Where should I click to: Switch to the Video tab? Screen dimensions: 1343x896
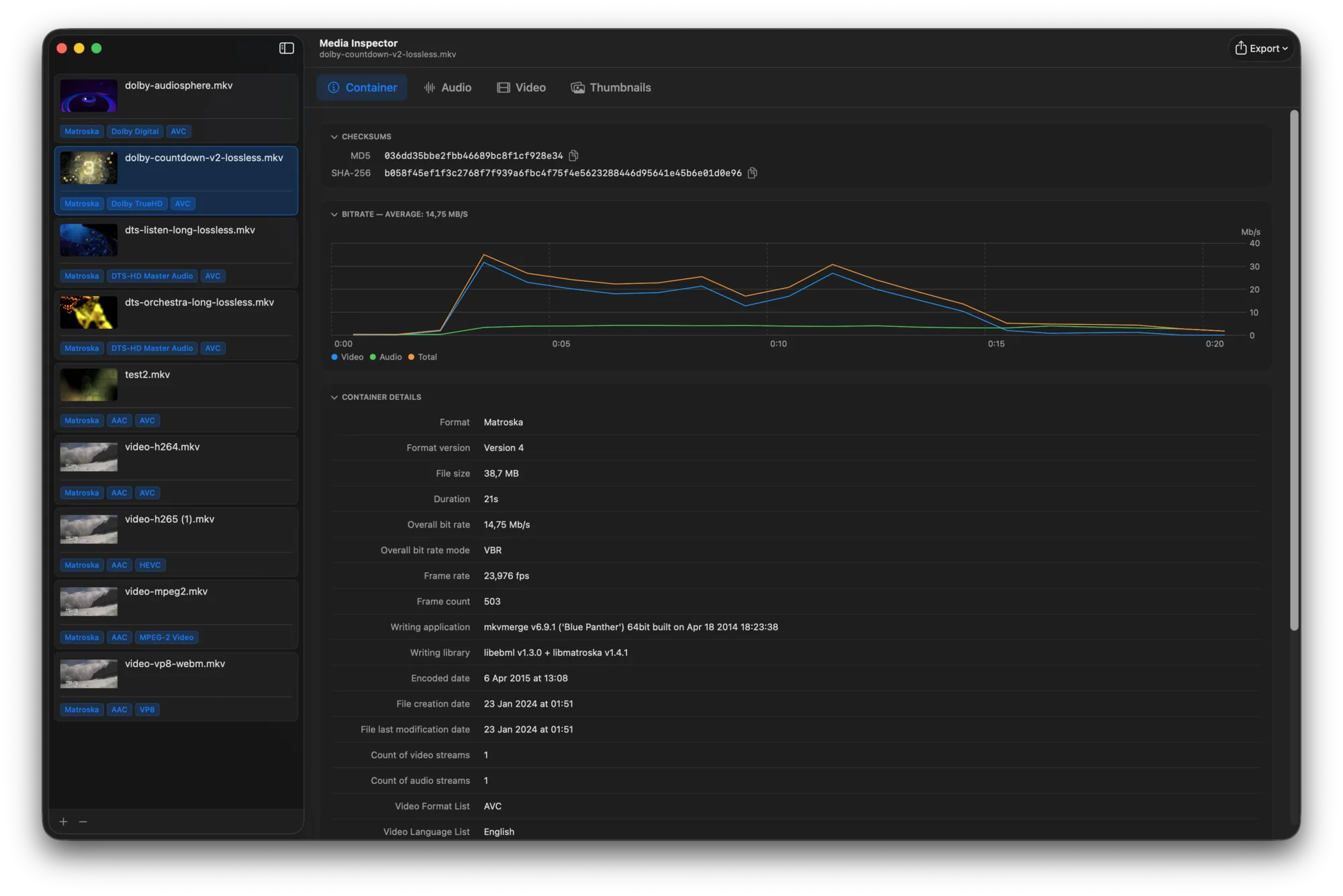tap(522, 88)
